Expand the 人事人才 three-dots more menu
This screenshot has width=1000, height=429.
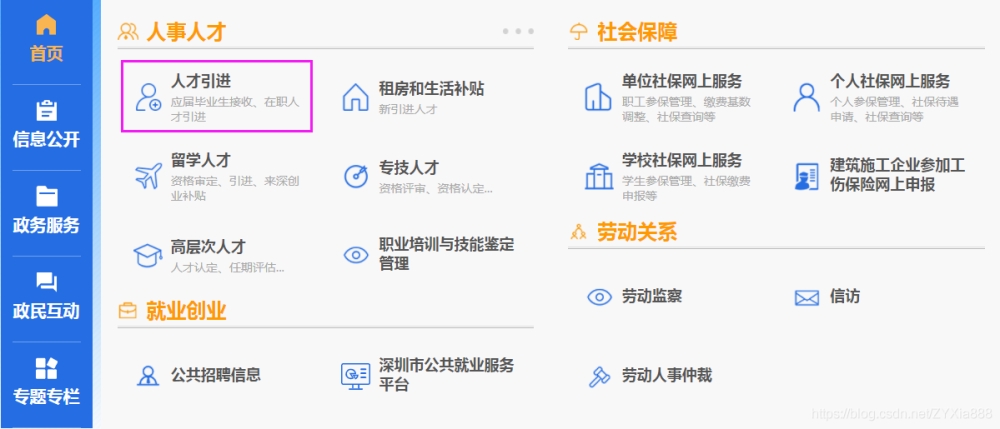(518, 31)
